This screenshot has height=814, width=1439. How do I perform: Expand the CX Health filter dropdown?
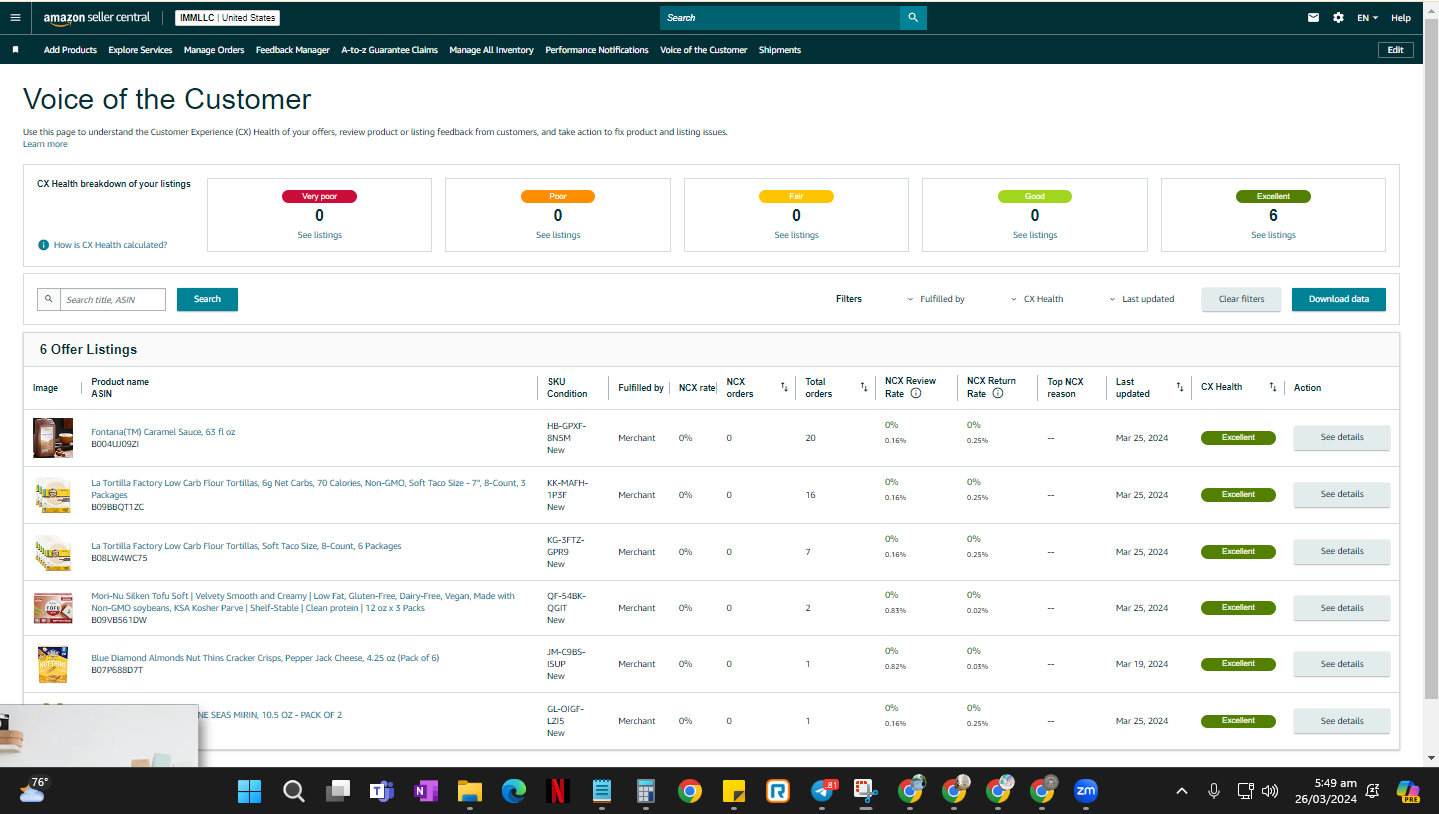click(x=1036, y=299)
